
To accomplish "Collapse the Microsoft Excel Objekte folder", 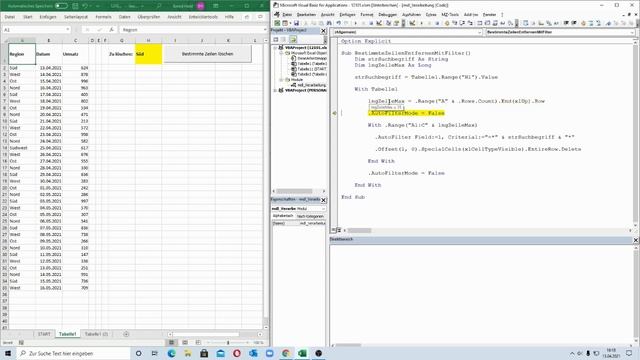I will point(281,53).
